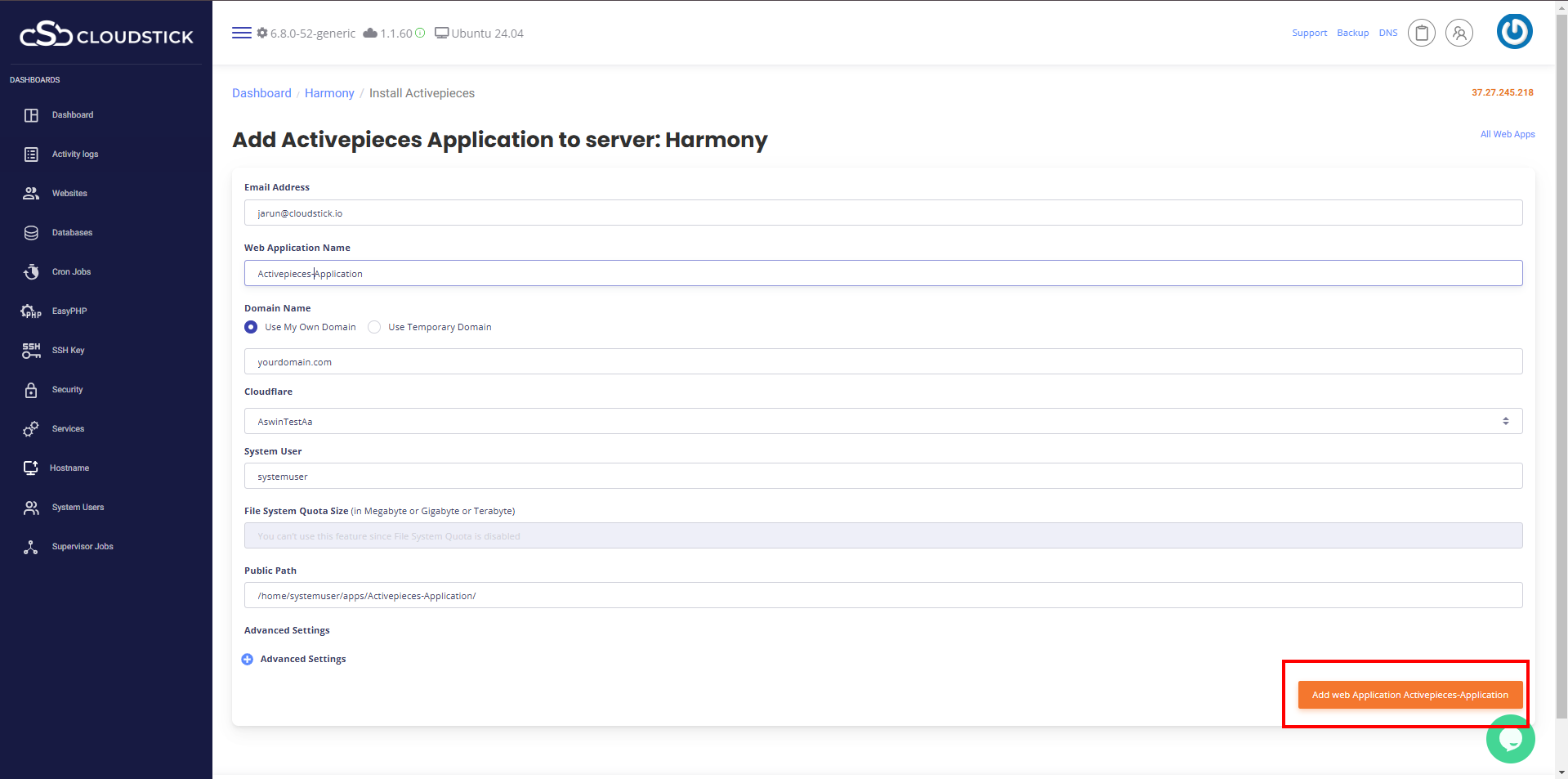The height and width of the screenshot is (779, 1568).
Task: Click the Security lock icon
Action: click(x=31, y=390)
